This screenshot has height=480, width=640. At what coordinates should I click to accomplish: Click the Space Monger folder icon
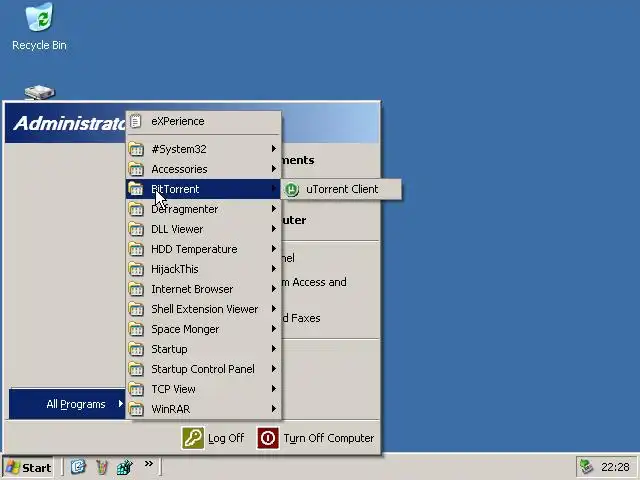click(136, 329)
